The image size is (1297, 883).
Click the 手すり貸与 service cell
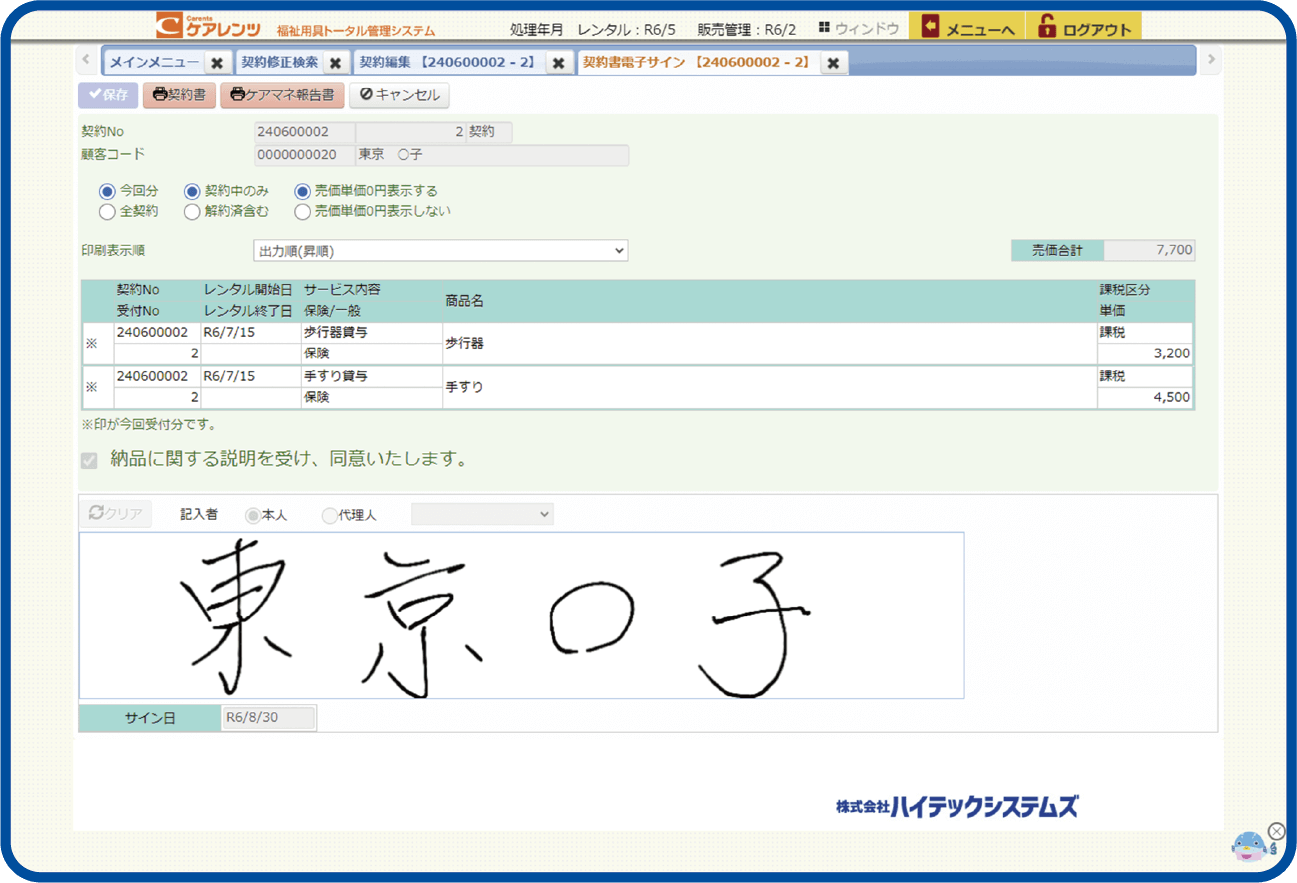[x=372, y=376]
